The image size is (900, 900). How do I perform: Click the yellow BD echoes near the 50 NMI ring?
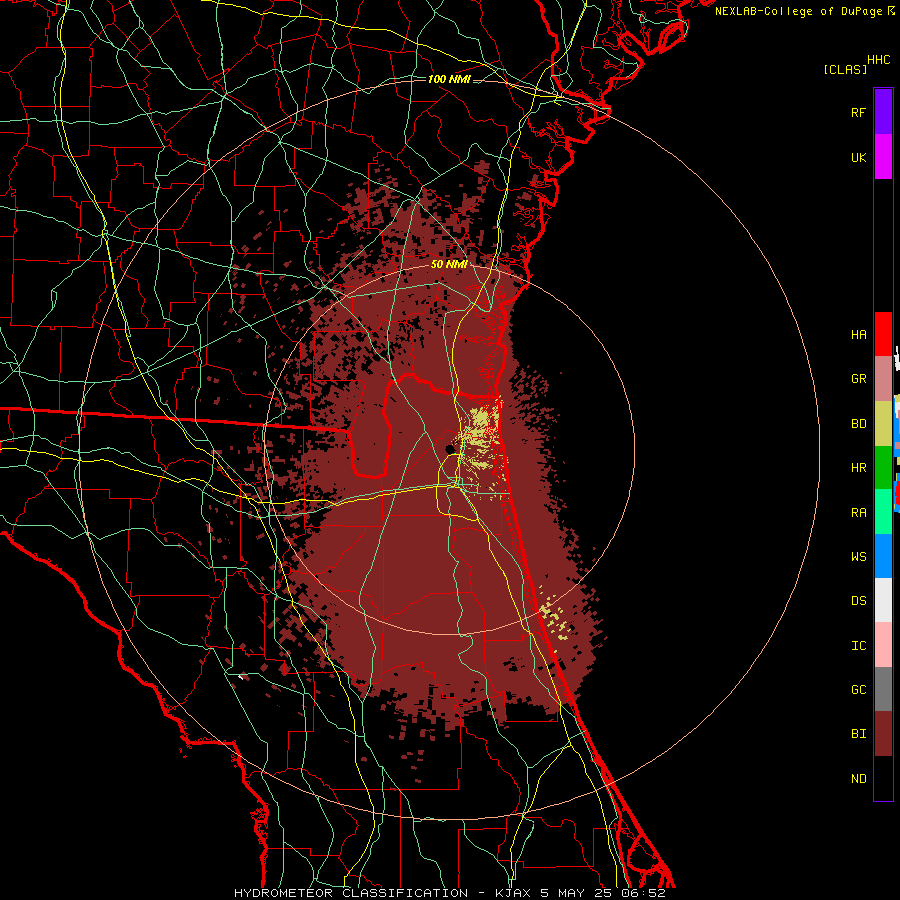pyautogui.click(x=555, y=618)
